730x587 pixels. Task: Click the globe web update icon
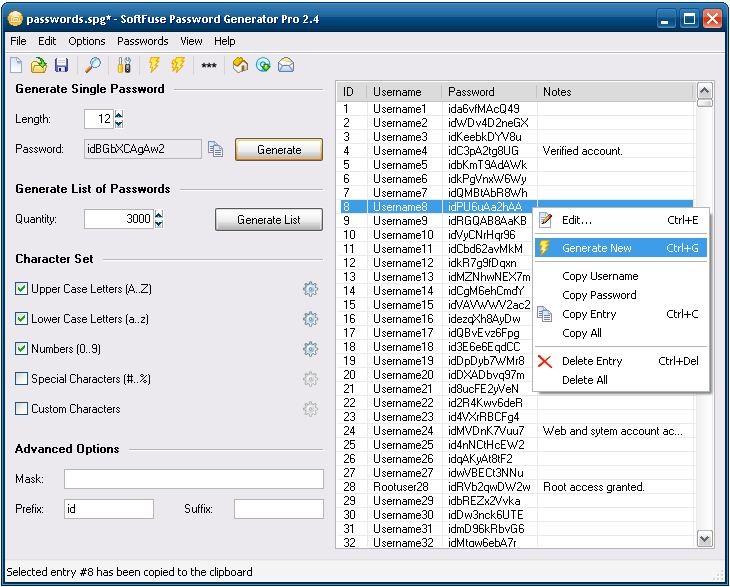pyautogui.click(x=264, y=65)
